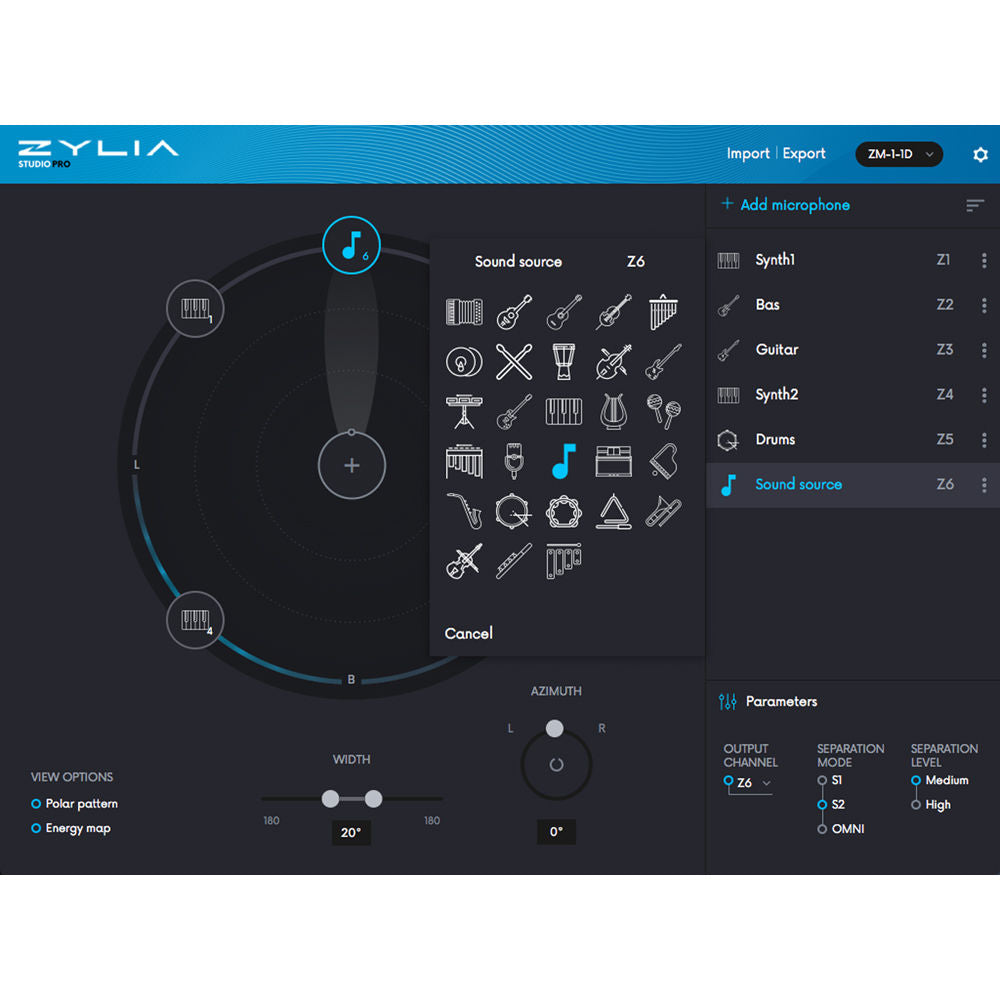Choose the maracas instrument icon
This screenshot has height=1000, width=1000.
point(664,411)
